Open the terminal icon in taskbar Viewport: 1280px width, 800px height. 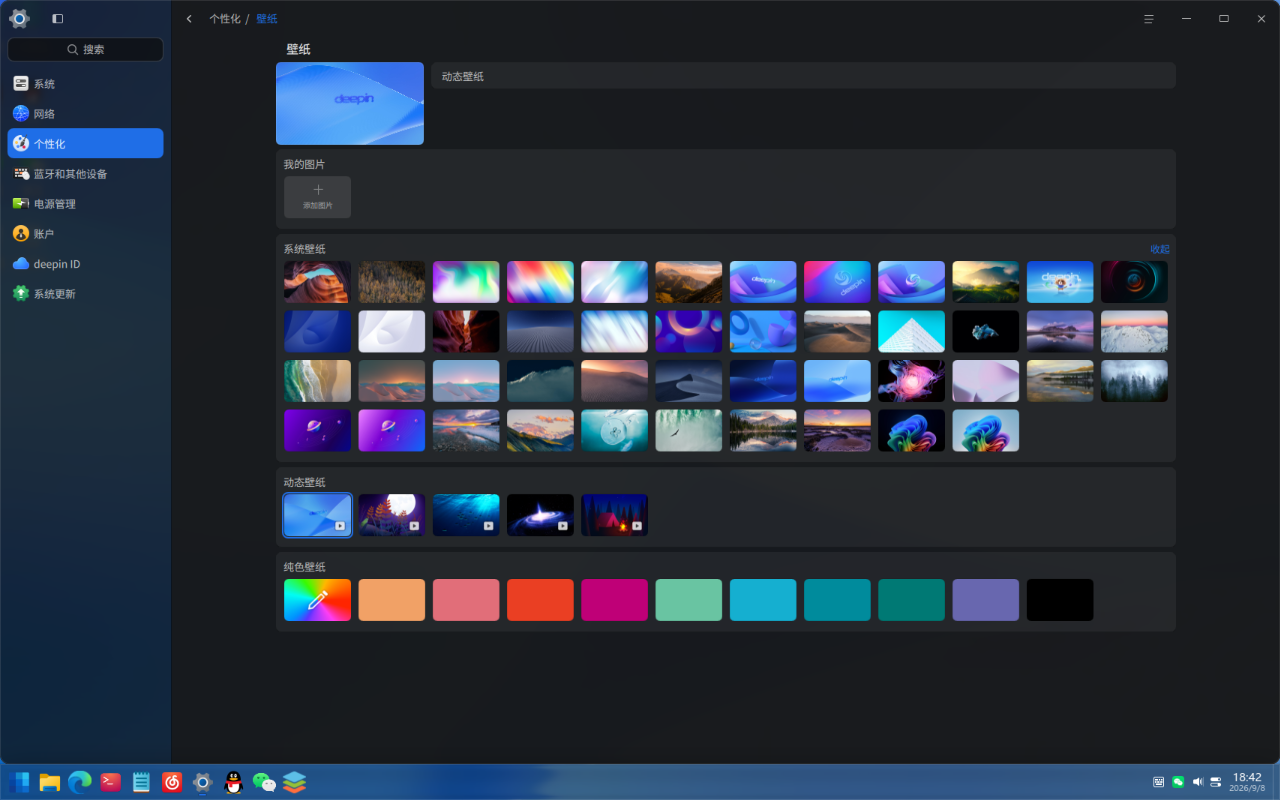(111, 782)
